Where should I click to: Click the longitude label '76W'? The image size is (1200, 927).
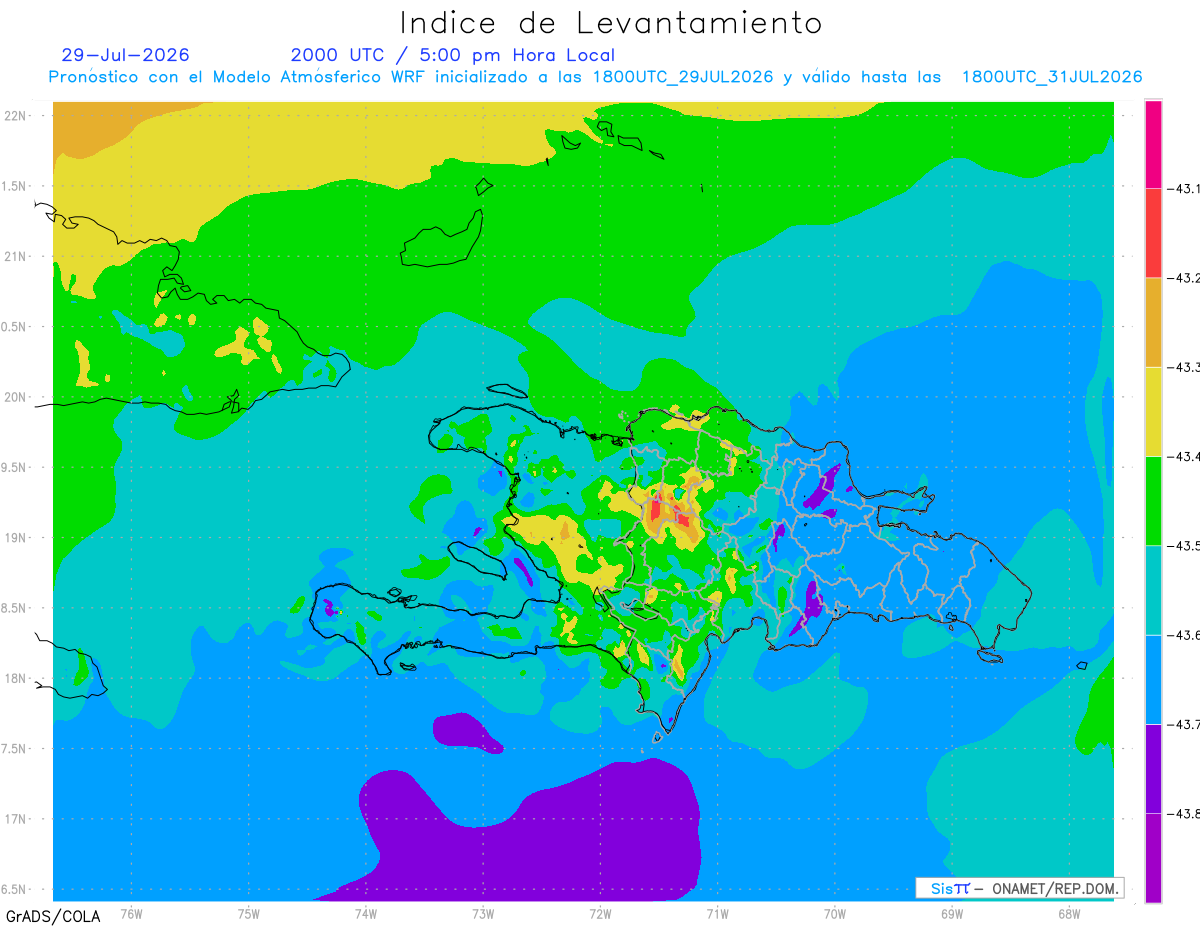(x=131, y=914)
